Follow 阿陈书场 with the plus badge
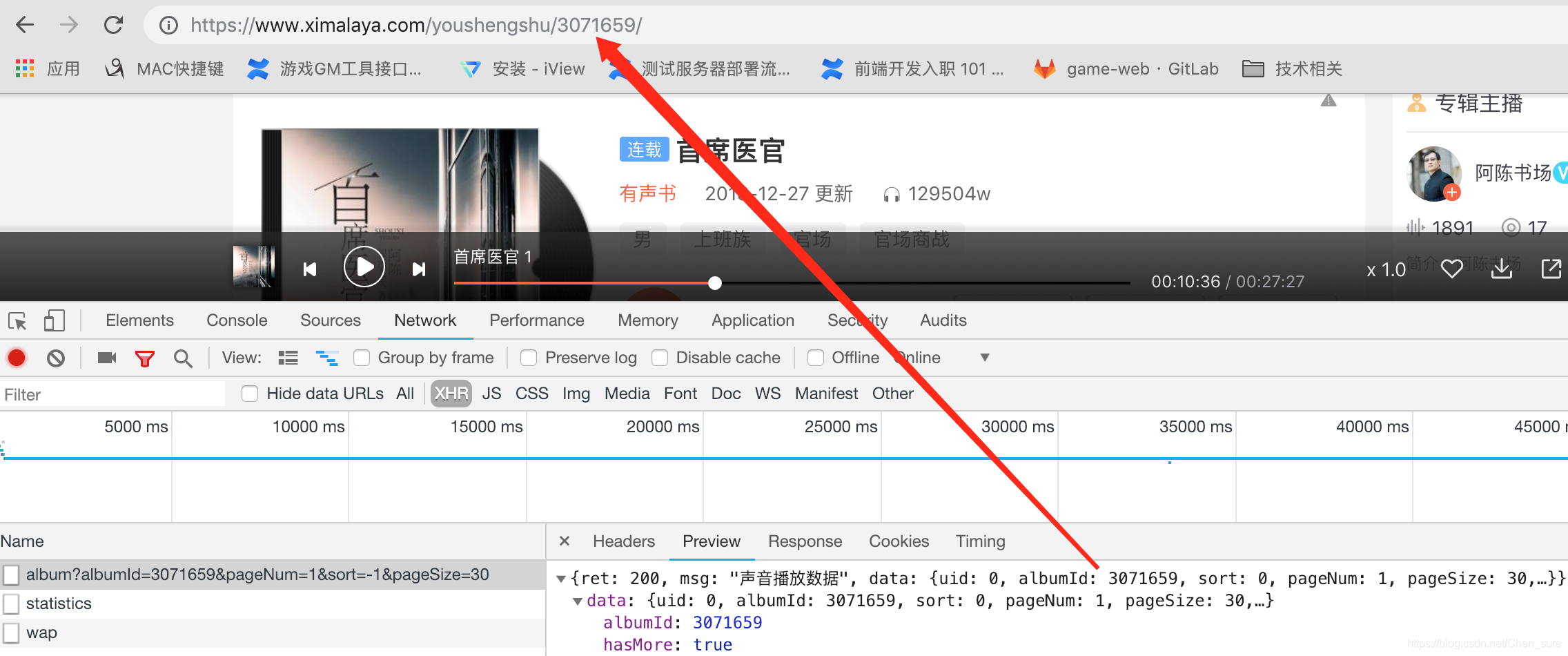The image size is (1568, 656). (x=1452, y=193)
